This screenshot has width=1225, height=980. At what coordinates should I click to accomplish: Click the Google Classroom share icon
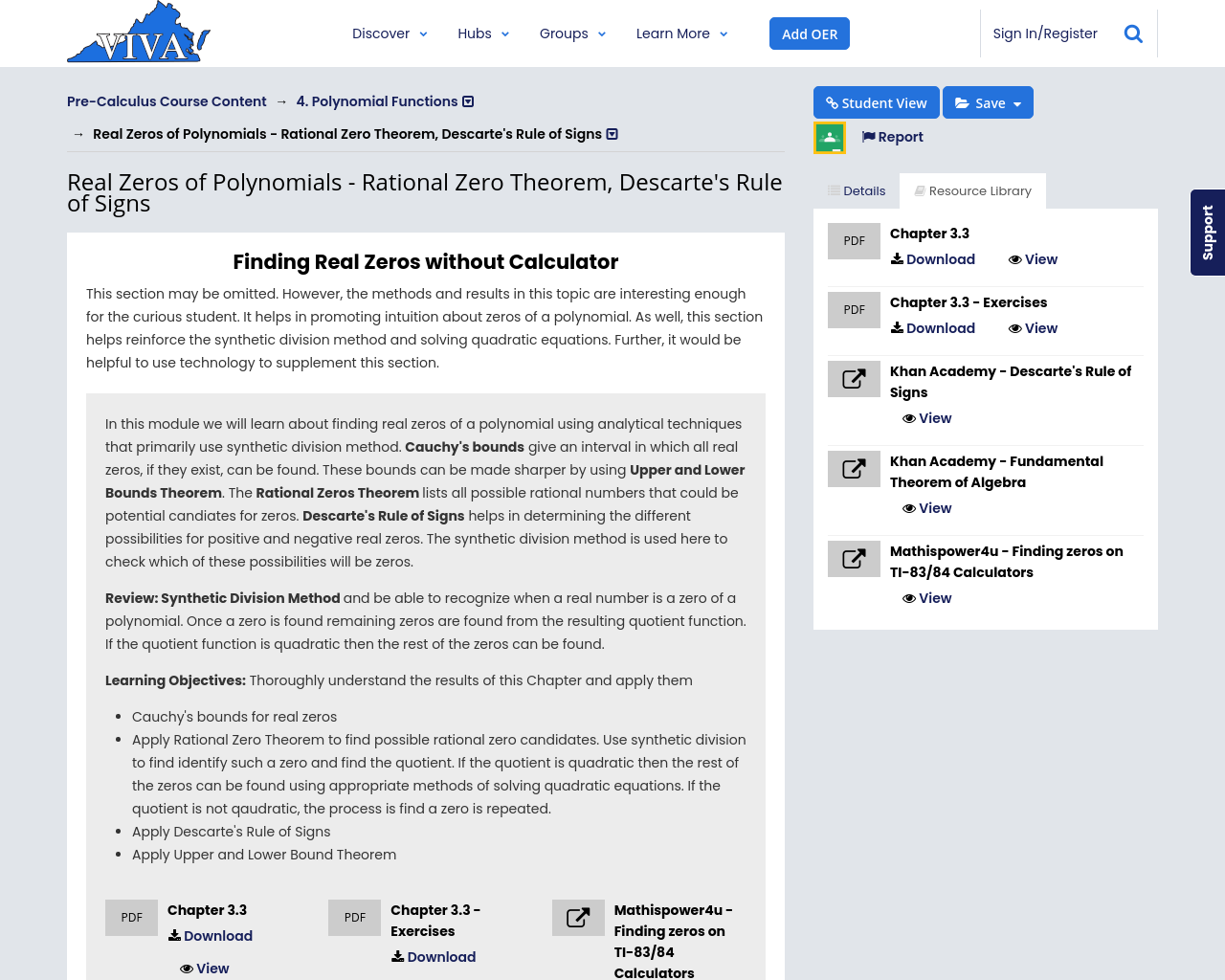tap(830, 138)
